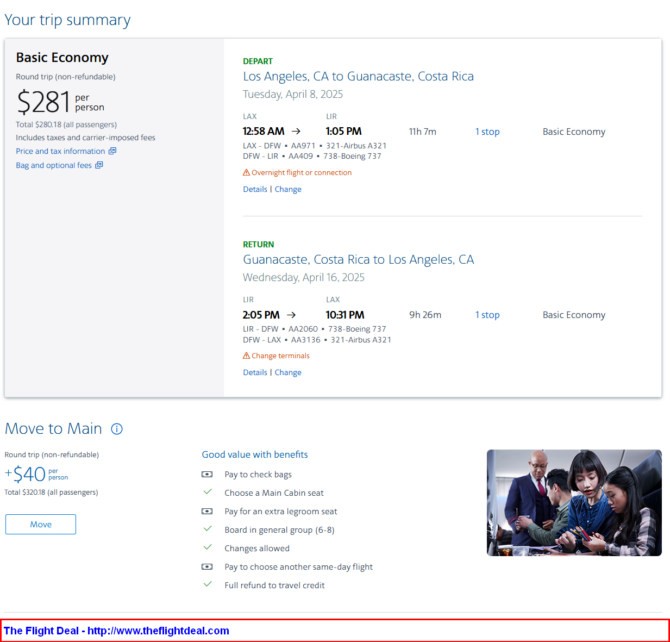Click the 1 stop link on the 9h 26m flight

pyautogui.click(x=487, y=315)
